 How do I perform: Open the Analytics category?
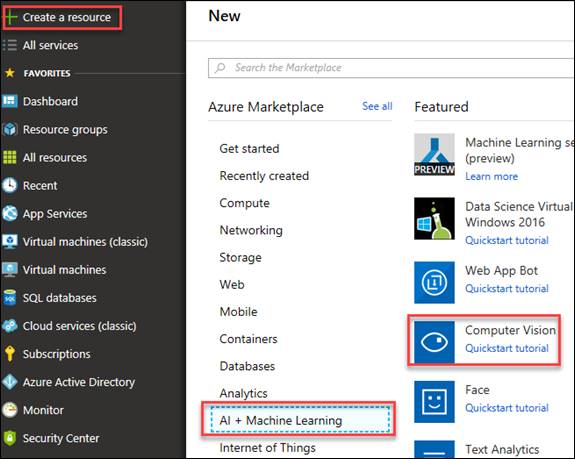pos(243,393)
